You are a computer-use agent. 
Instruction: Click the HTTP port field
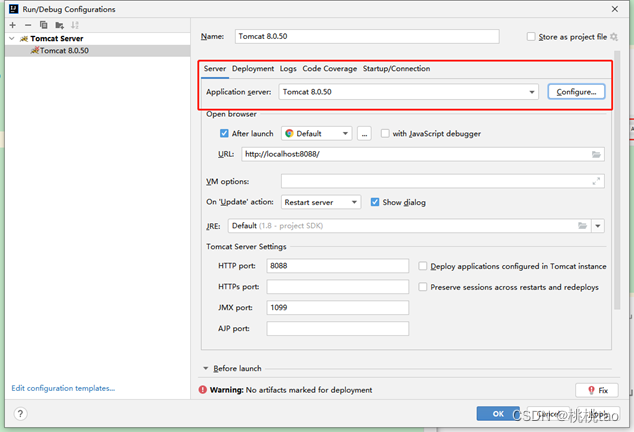pos(338,266)
